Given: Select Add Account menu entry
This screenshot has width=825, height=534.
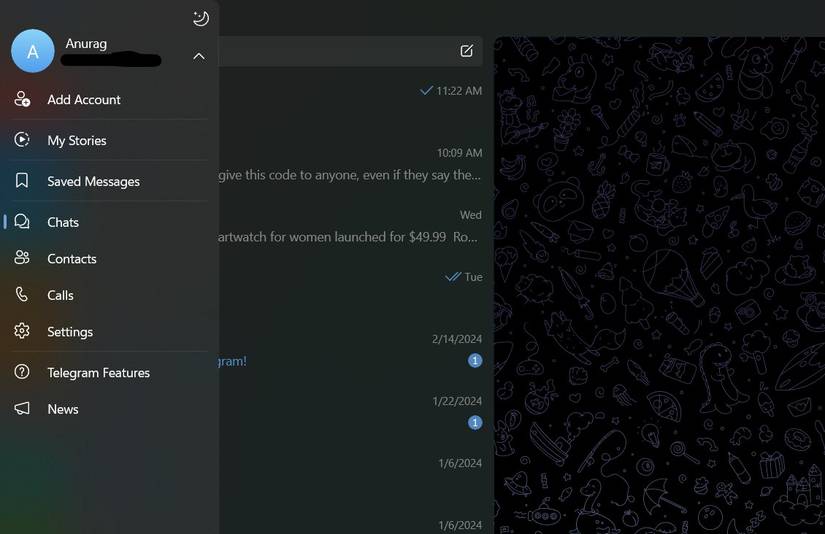Looking at the screenshot, I should pos(109,99).
